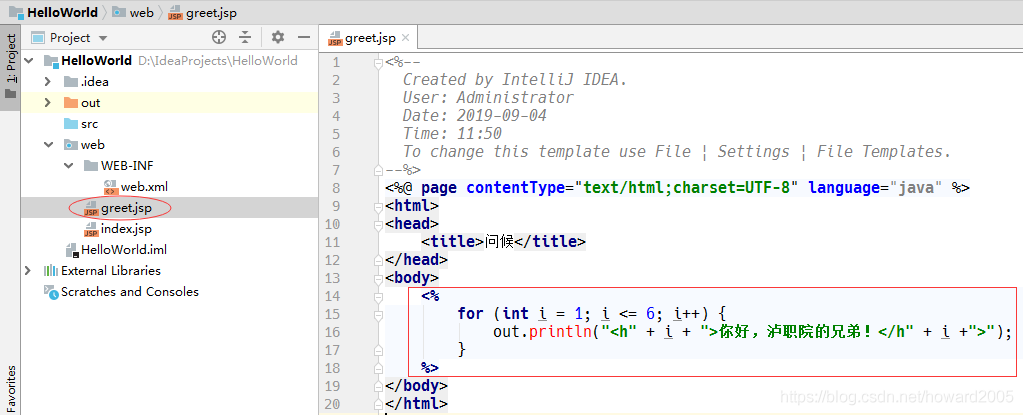The width and height of the screenshot is (1023, 415).
Task: Click the src folder icon
Action: pyautogui.click(x=71, y=123)
